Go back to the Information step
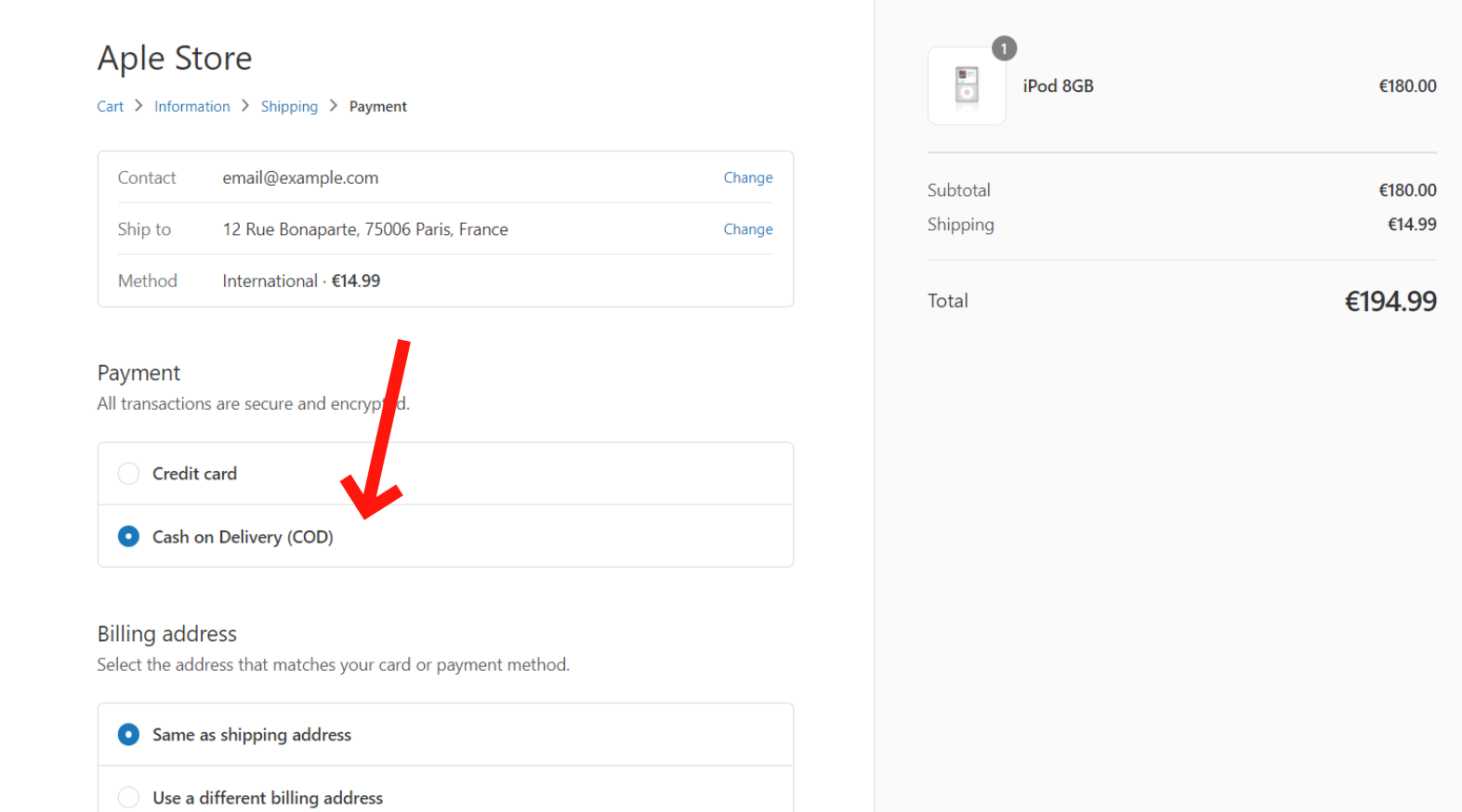 [191, 107]
